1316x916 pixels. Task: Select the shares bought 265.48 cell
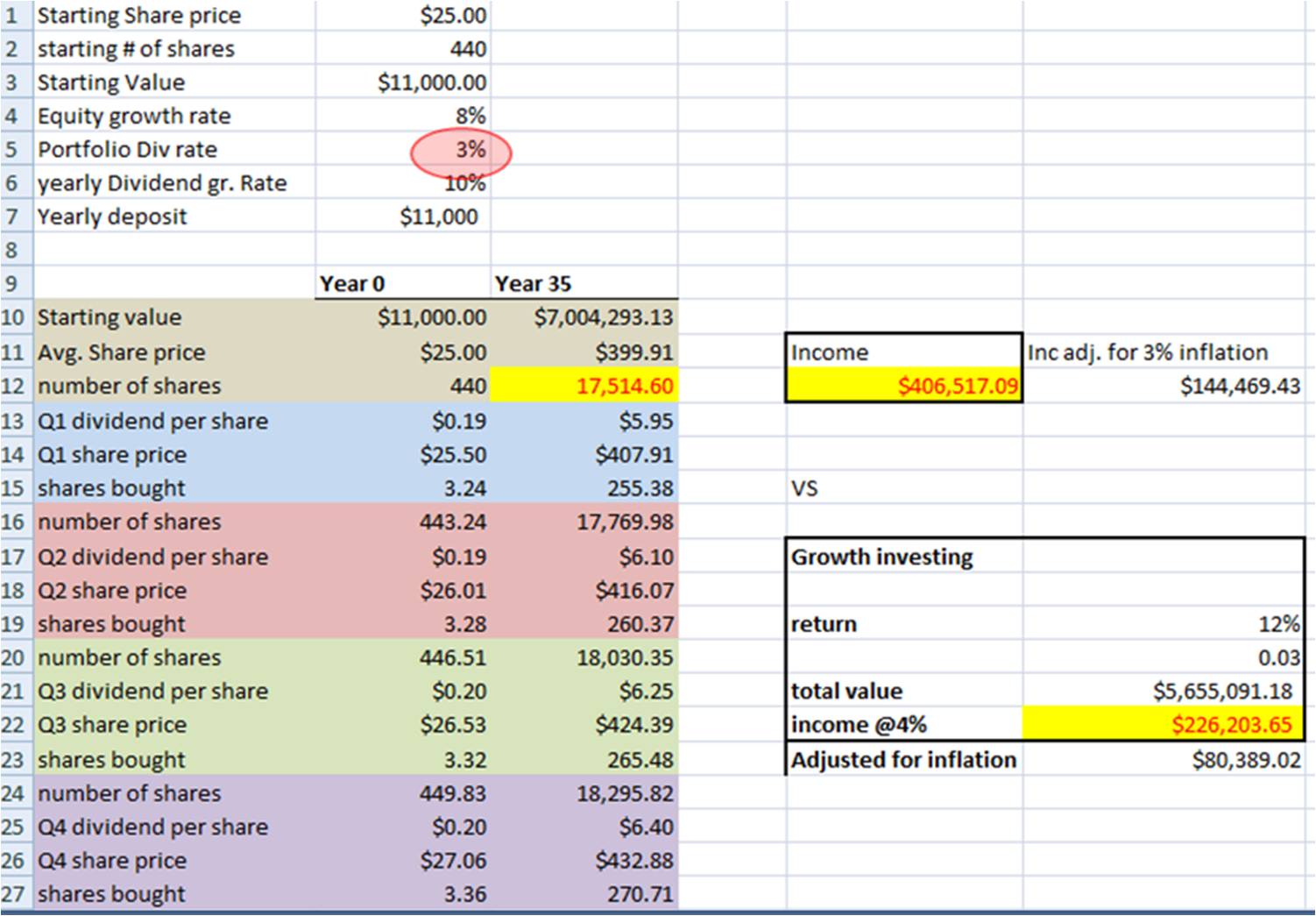coord(584,760)
